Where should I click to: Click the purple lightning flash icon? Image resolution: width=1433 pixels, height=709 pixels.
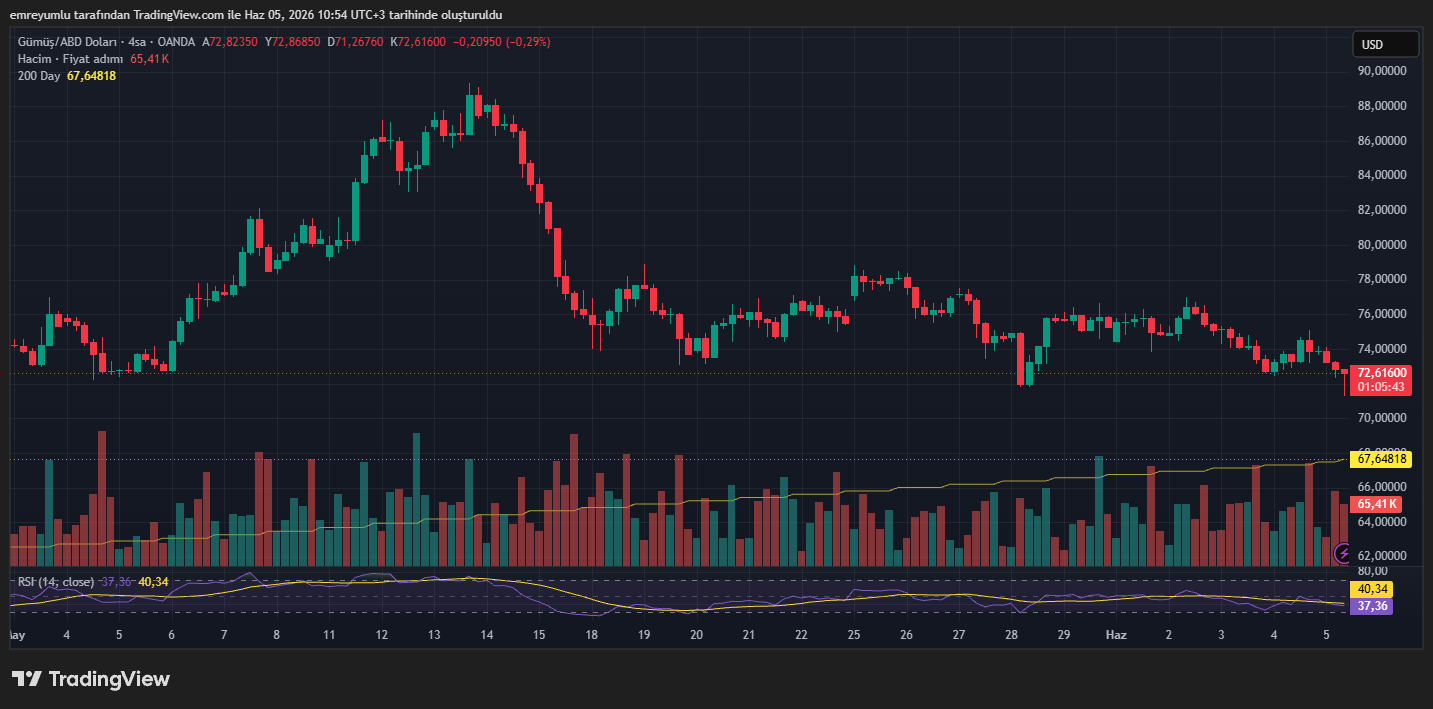pos(1343,553)
